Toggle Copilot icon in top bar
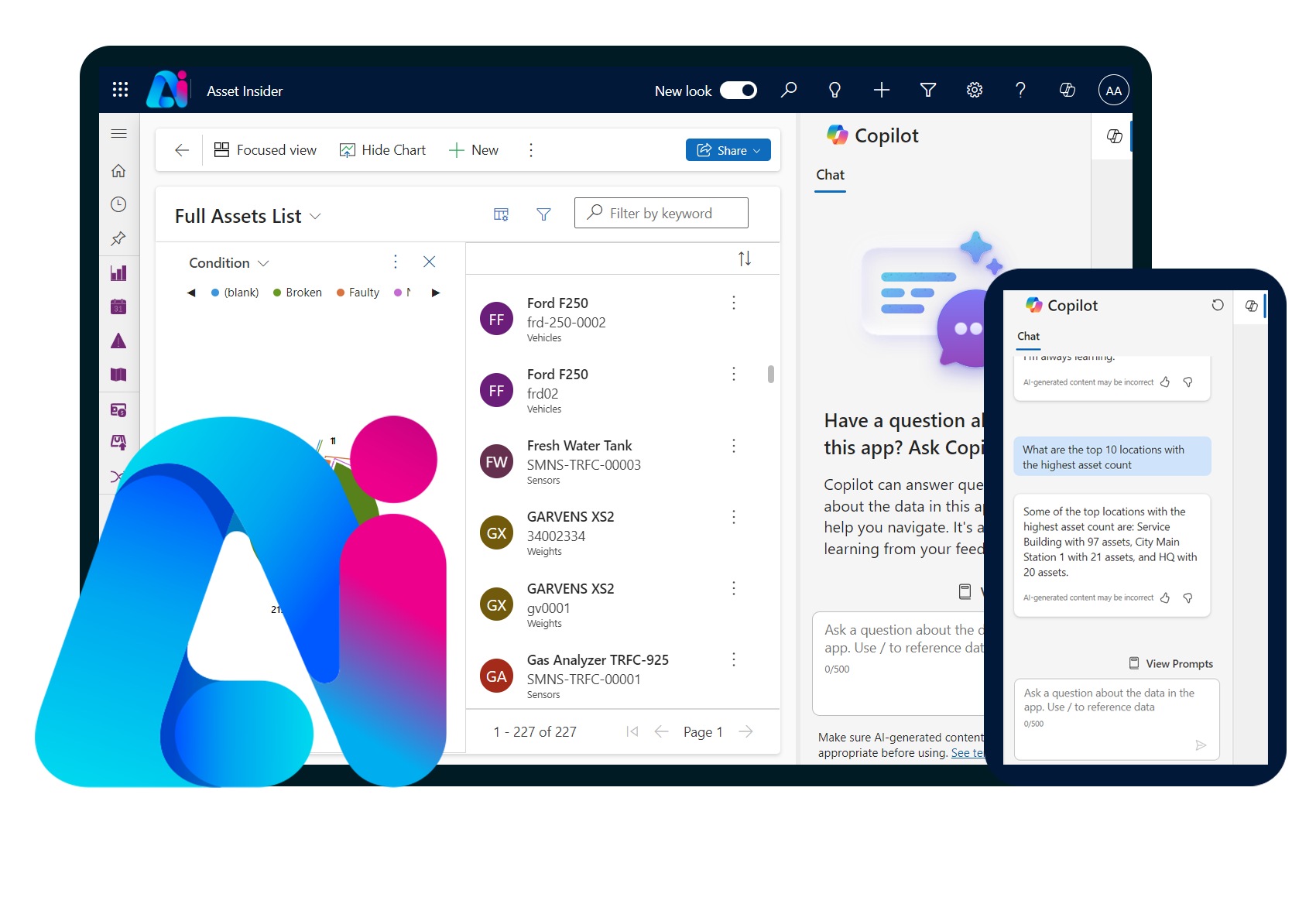1316x897 pixels. click(x=1067, y=90)
